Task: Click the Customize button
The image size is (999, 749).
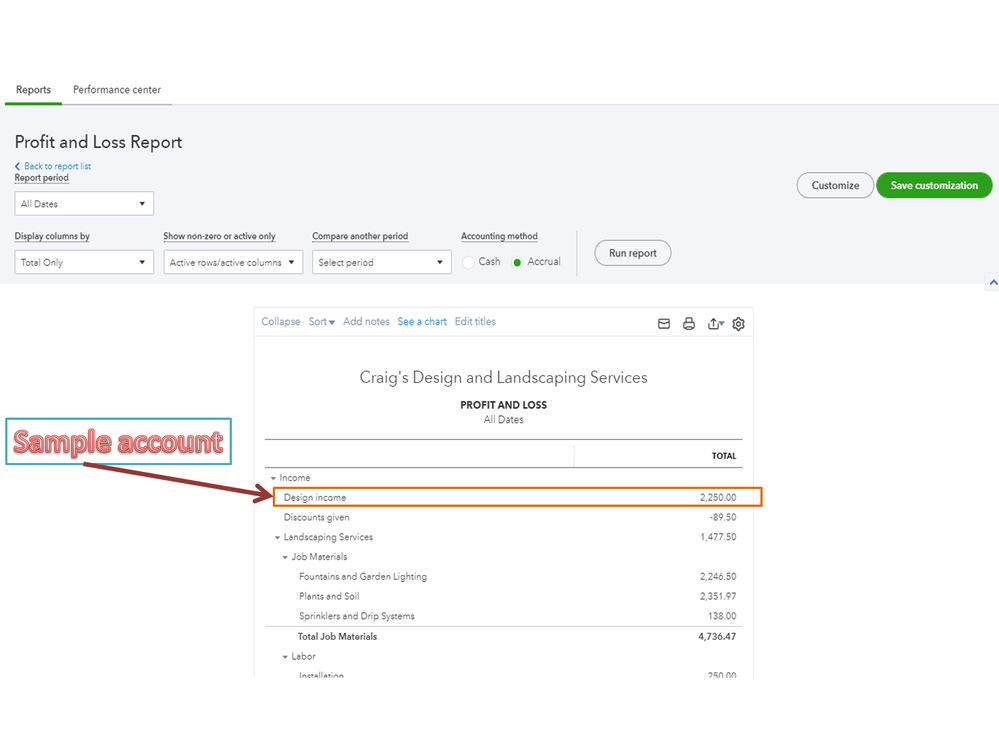Action: click(x=835, y=185)
